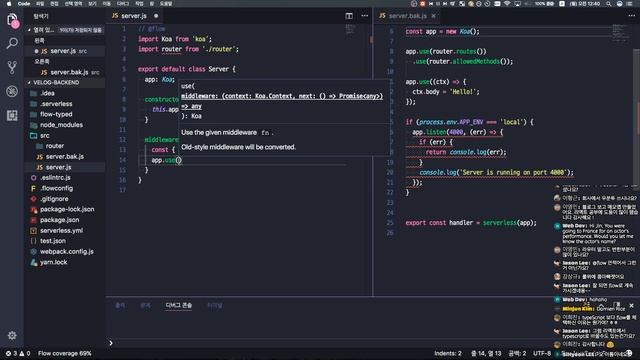The width and height of the screenshot is (640, 360).
Task: Open the package.json file
Action: click(60, 220)
